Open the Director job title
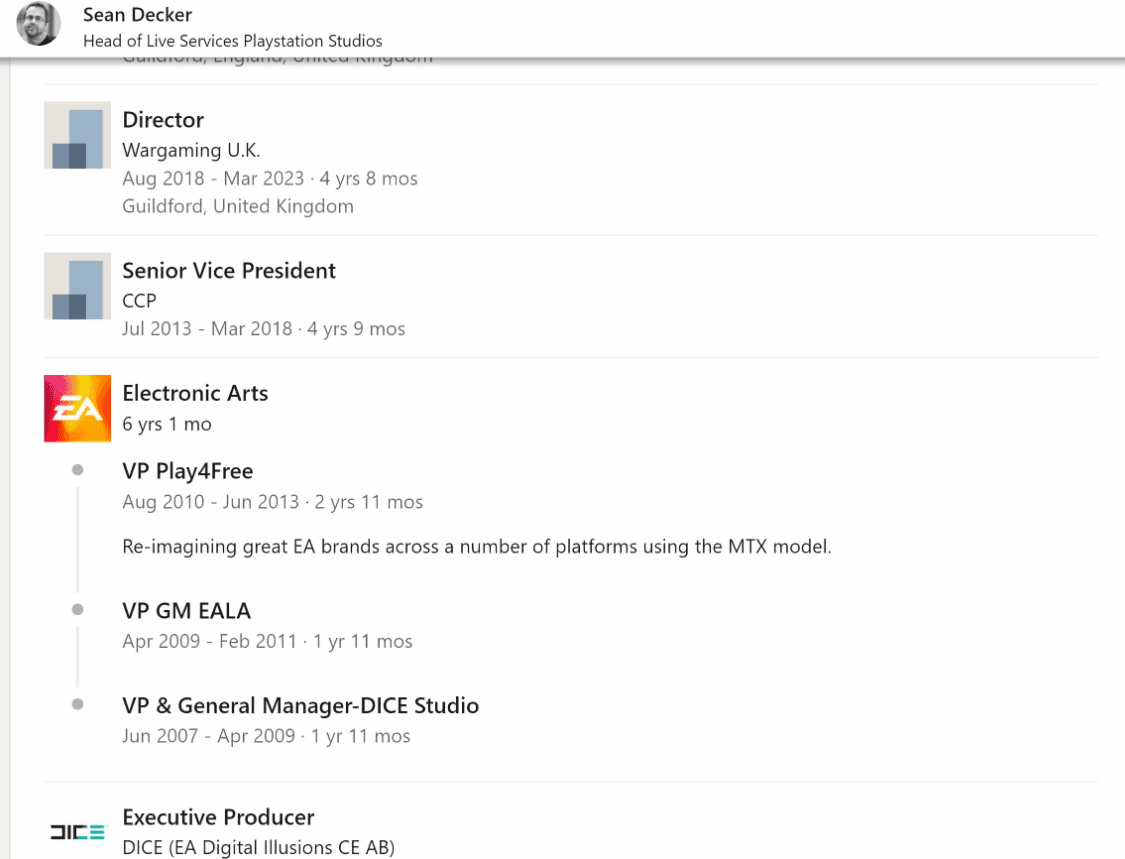Image resolution: width=1125 pixels, height=859 pixels. tap(163, 120)
